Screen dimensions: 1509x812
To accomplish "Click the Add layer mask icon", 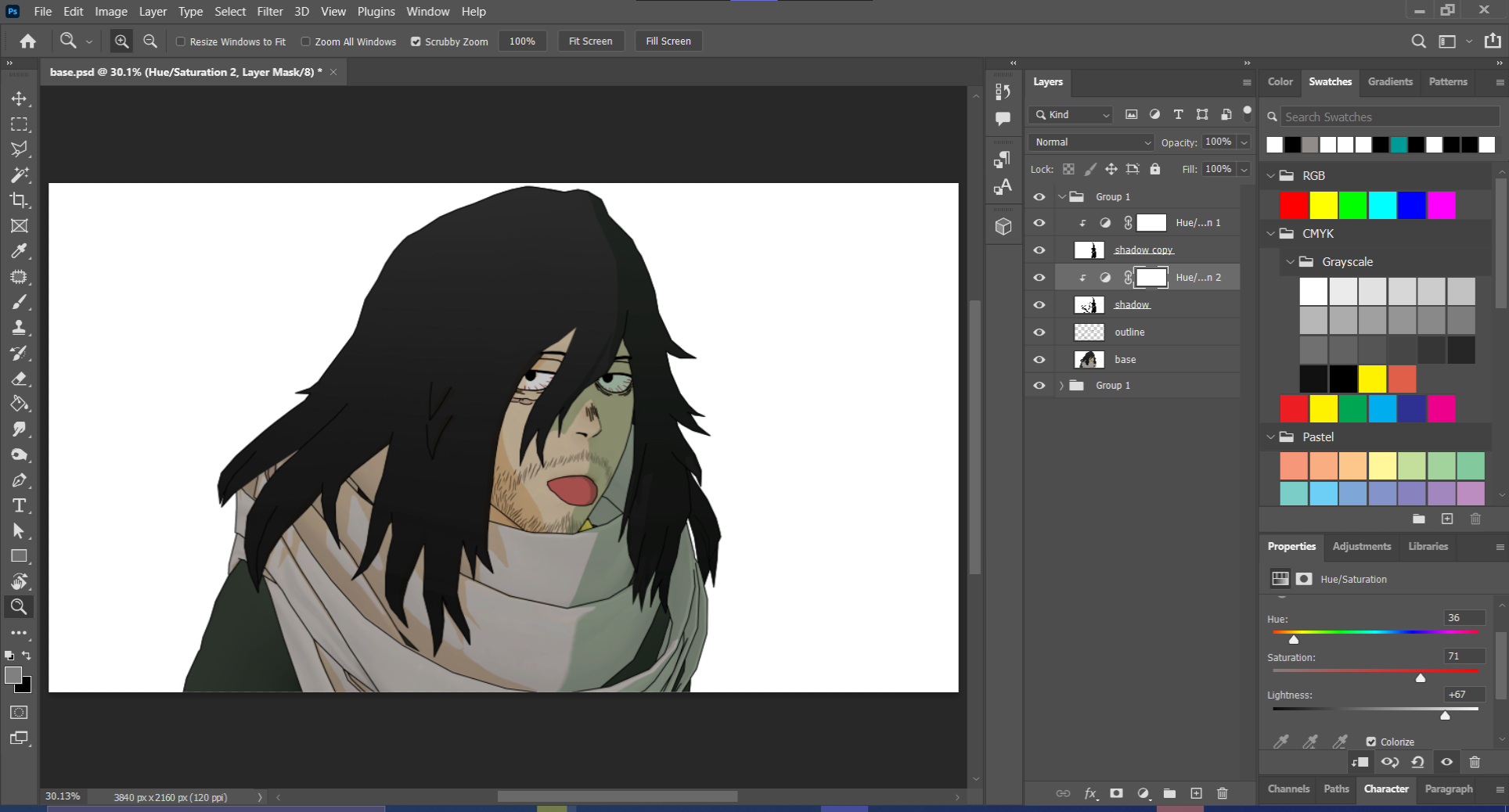I will [x=1116, y=793].
